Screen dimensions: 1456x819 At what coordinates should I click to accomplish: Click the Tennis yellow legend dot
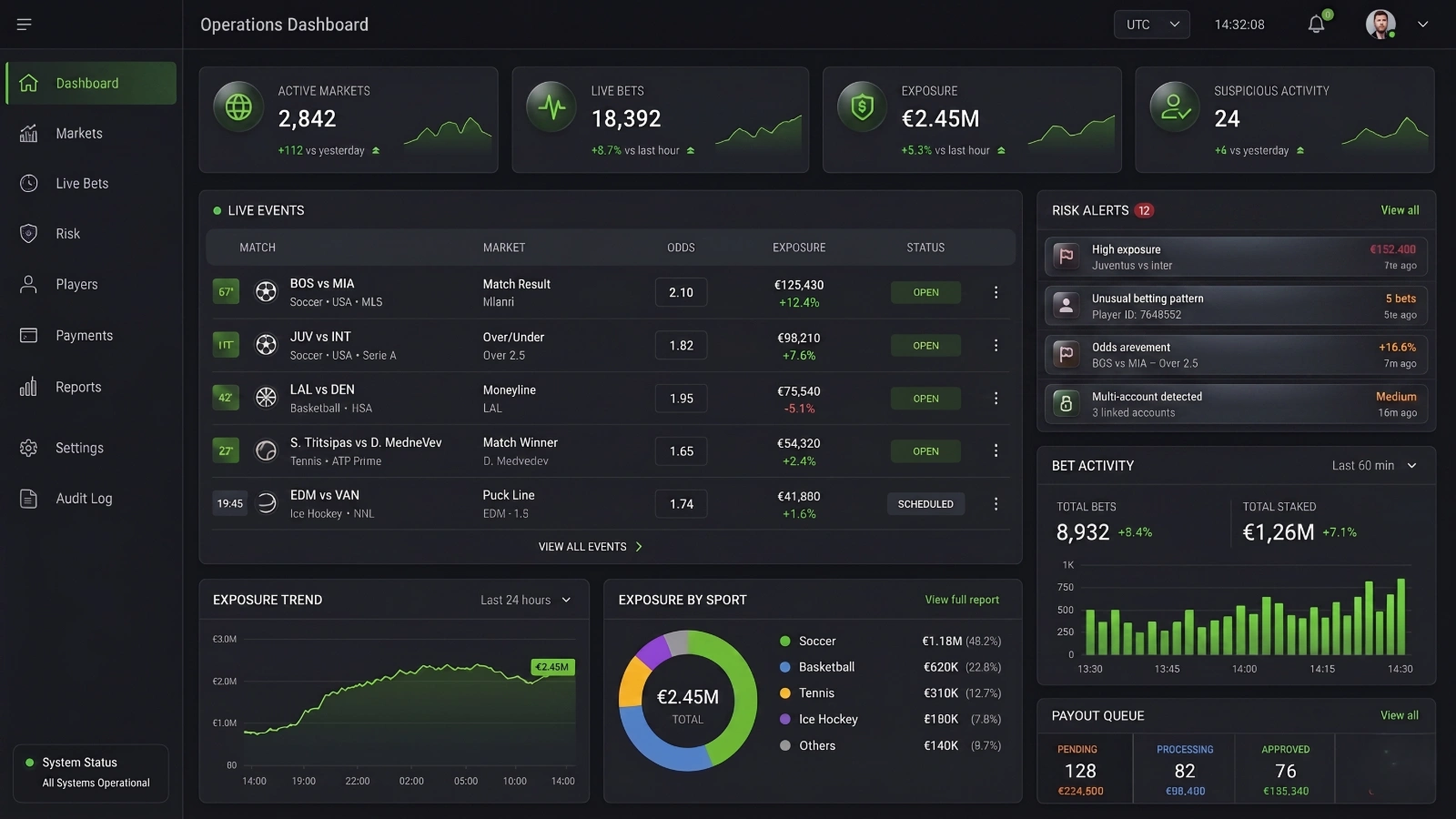click(x=785, y=693)
